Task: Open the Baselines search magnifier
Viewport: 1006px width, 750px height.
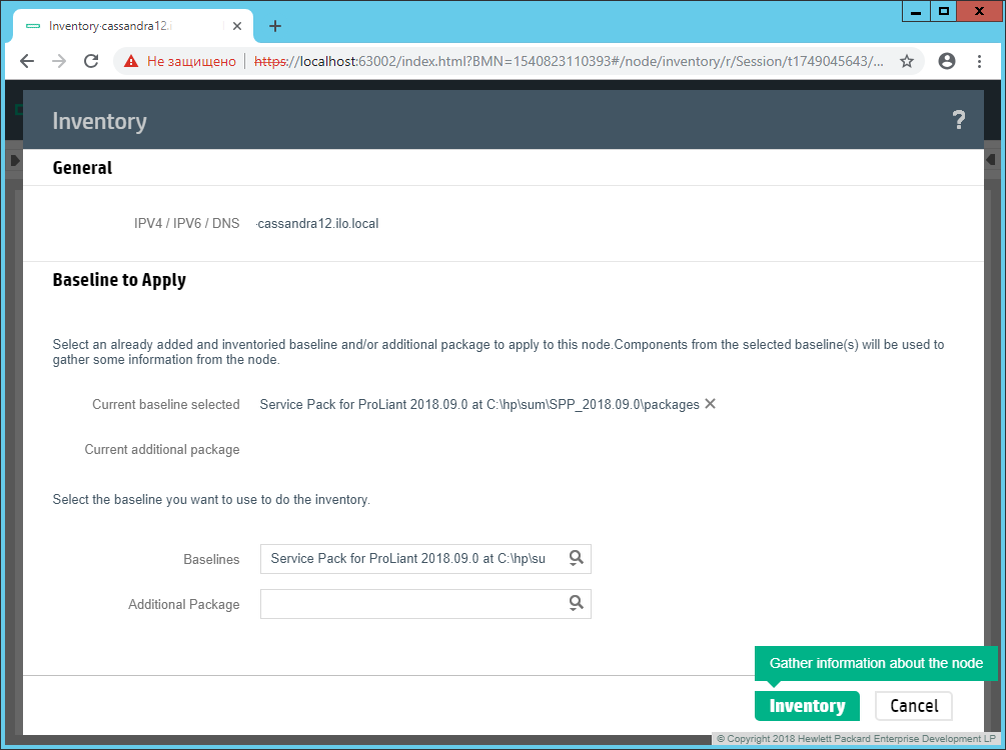Action: pyautogui.click(x=576, y=558)
